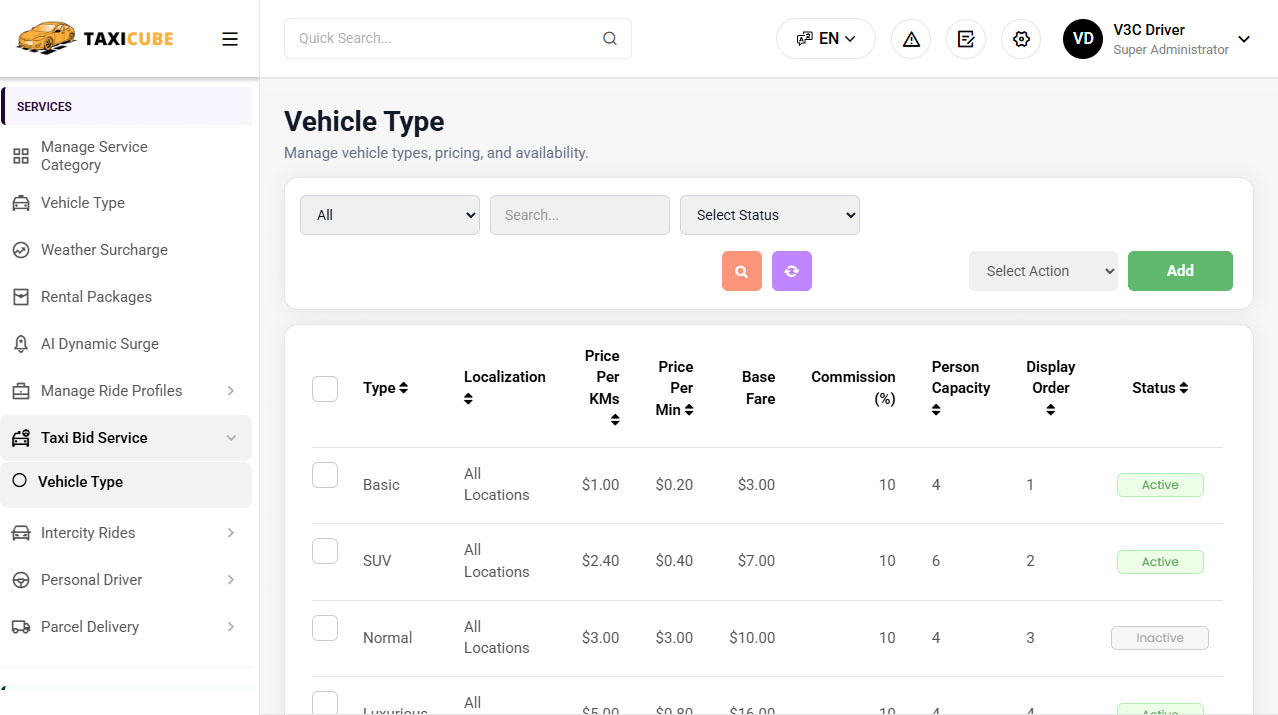This screenshot has width=1278, height=715.
Task: Click the Parcel Delivery truck icon
Action: coord(20,627)
